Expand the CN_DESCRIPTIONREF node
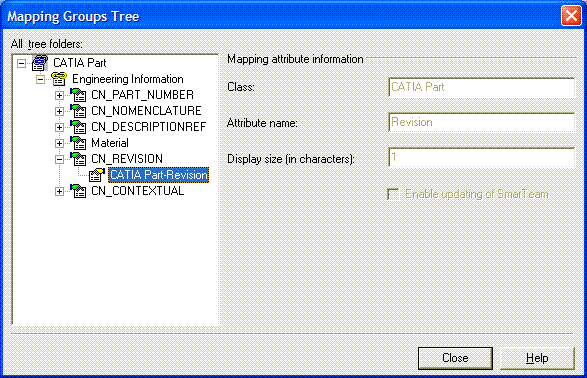Screen dimensions: 587x378 point(59,128)
